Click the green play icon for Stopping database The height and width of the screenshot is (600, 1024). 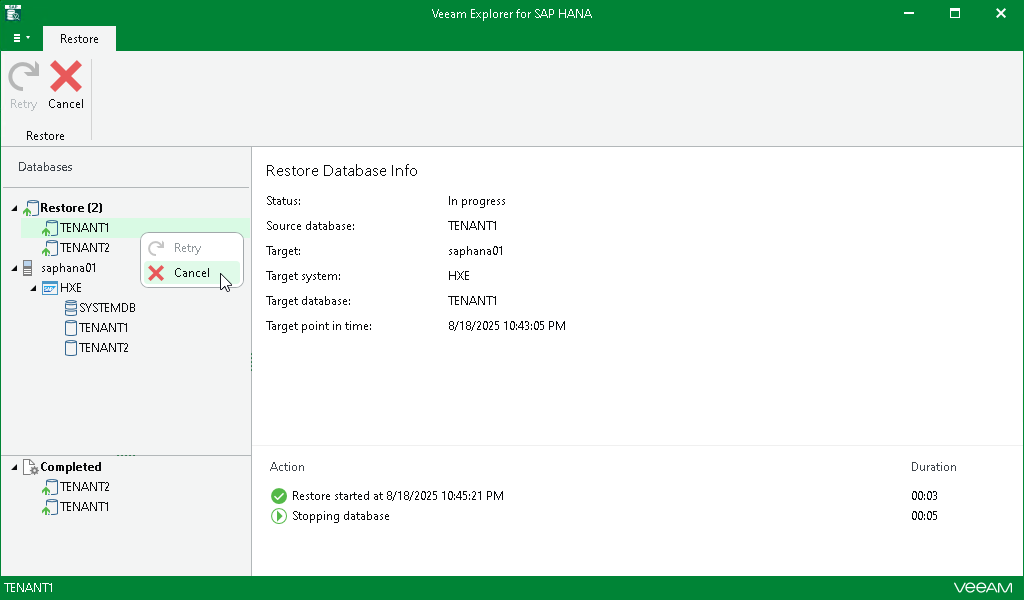point(279,516)
